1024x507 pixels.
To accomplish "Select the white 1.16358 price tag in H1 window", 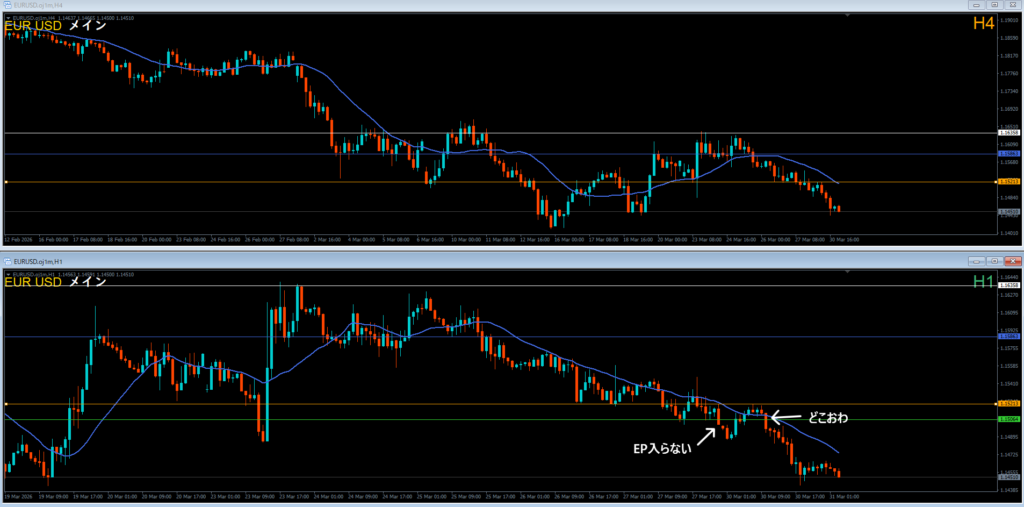I will [1009, 286].
